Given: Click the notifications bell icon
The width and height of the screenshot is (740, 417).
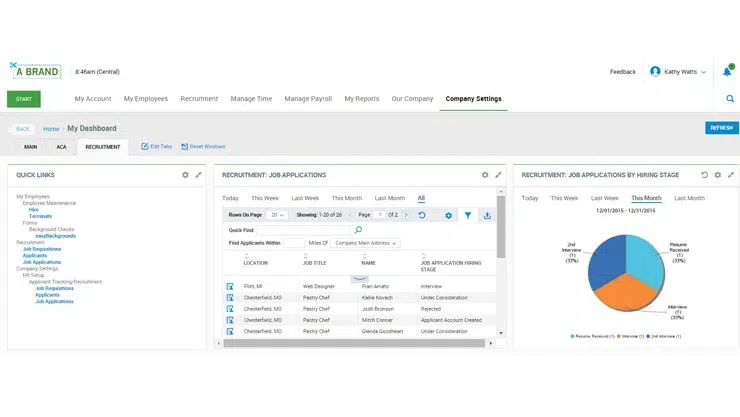Looking at the screenshot, I should (727, 72).
